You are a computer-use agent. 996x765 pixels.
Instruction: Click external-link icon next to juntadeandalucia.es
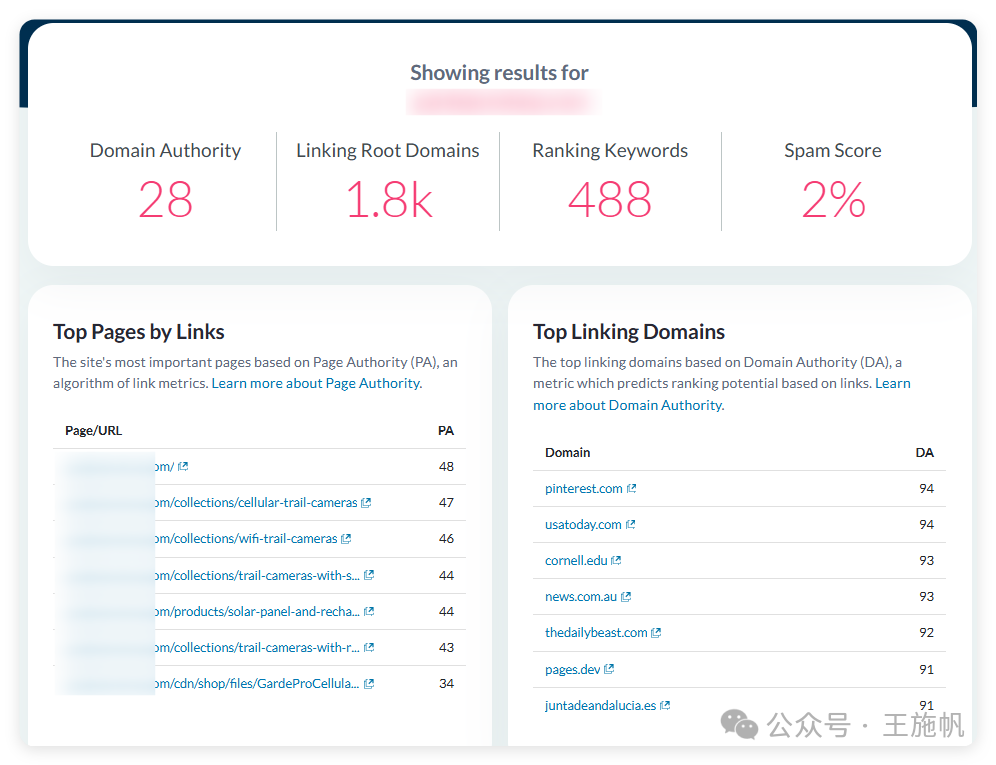pyautogui.click(x=665, y=705)
